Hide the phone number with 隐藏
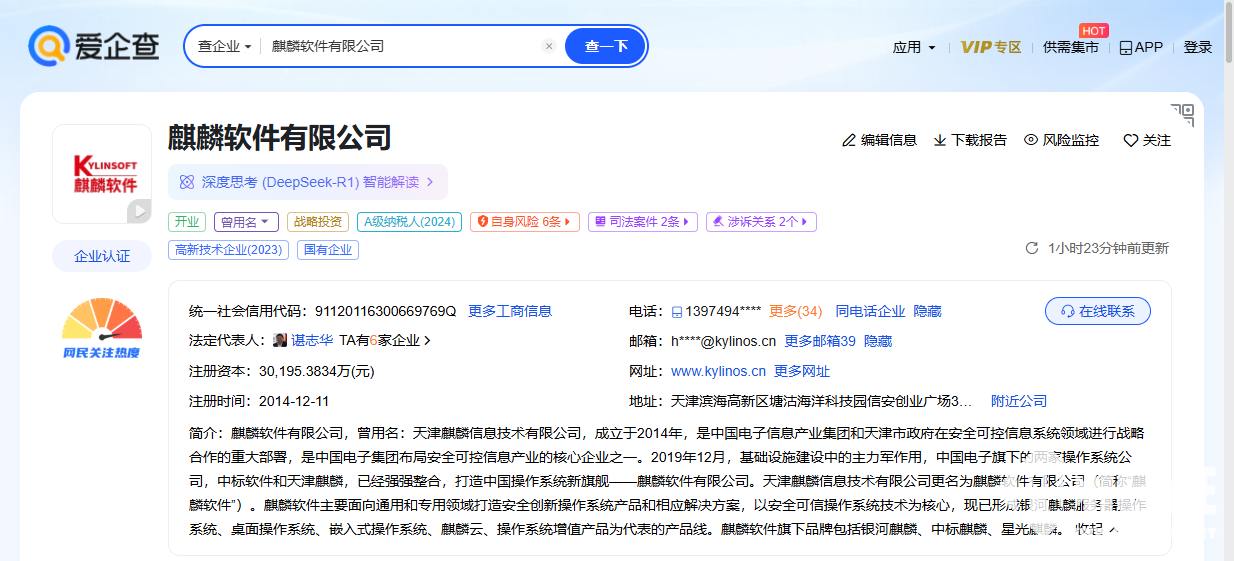Image resolution: width=1234 pixels, height=561 pixels. coord(927,311)
